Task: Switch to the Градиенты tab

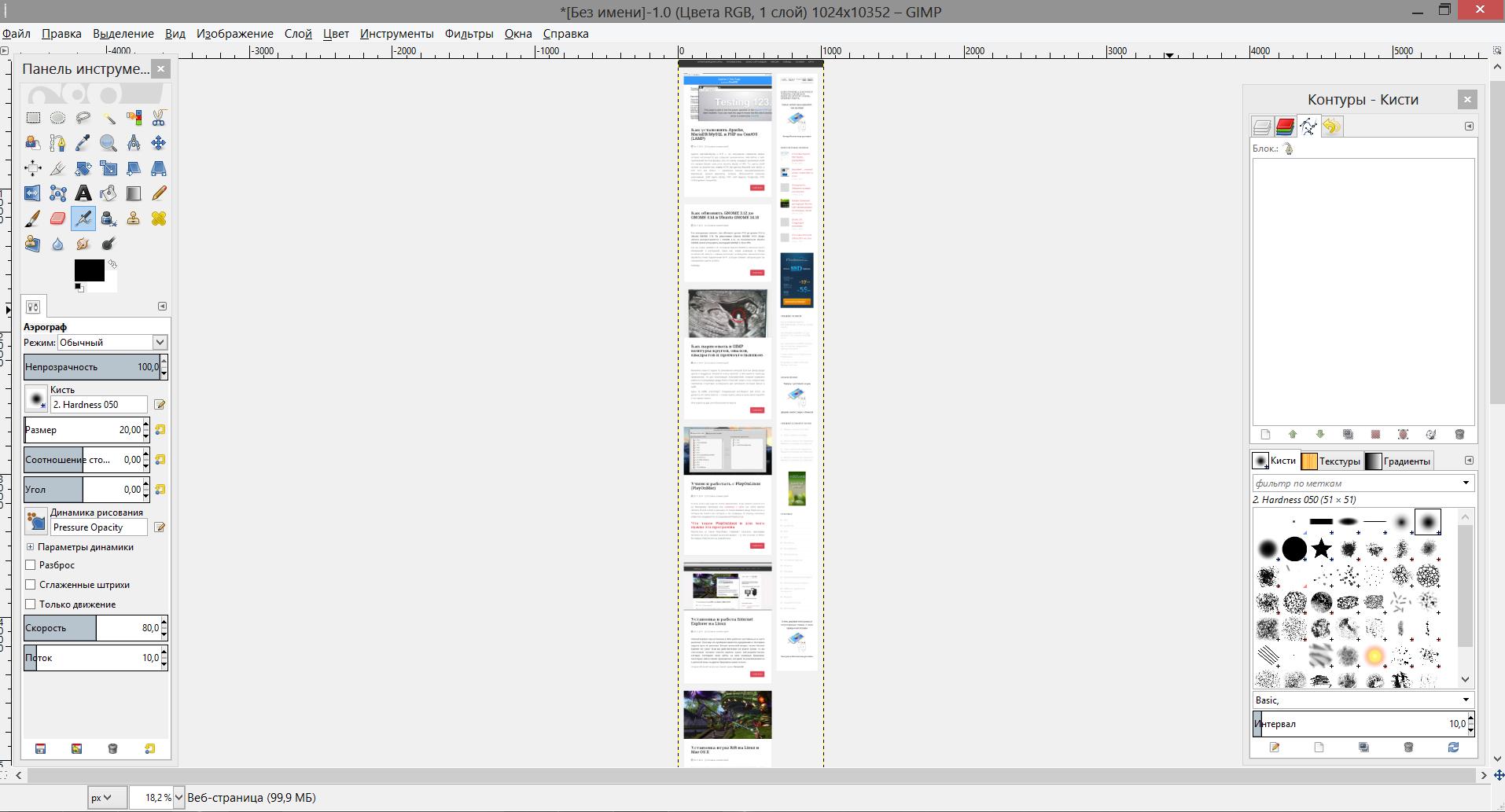Action: 1398,461
